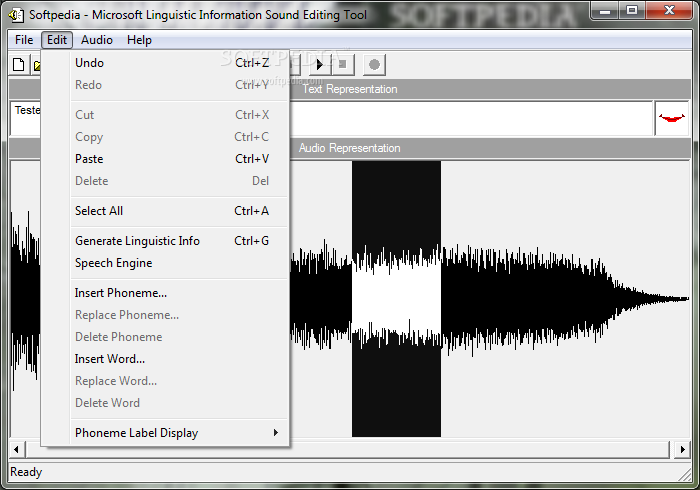Image resolution: width=700 pixels, height=490 pixels.
Task: Click the scroll left arrow of waveform
Action: click(17, 449)
